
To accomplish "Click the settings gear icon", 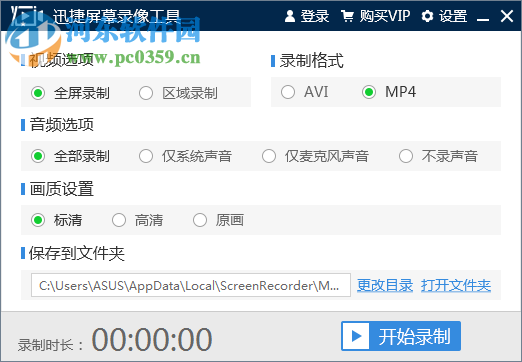I will coord(427,16).
